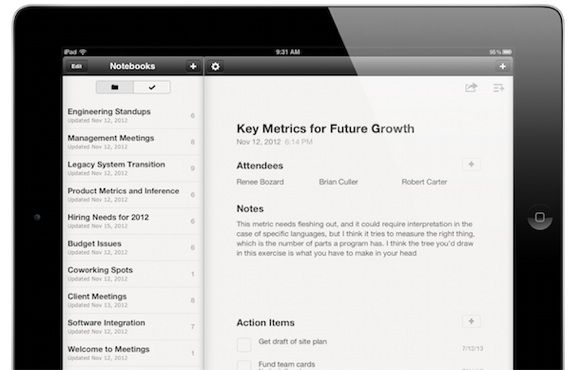Select attendee Renee Bozard

(260, 182)
